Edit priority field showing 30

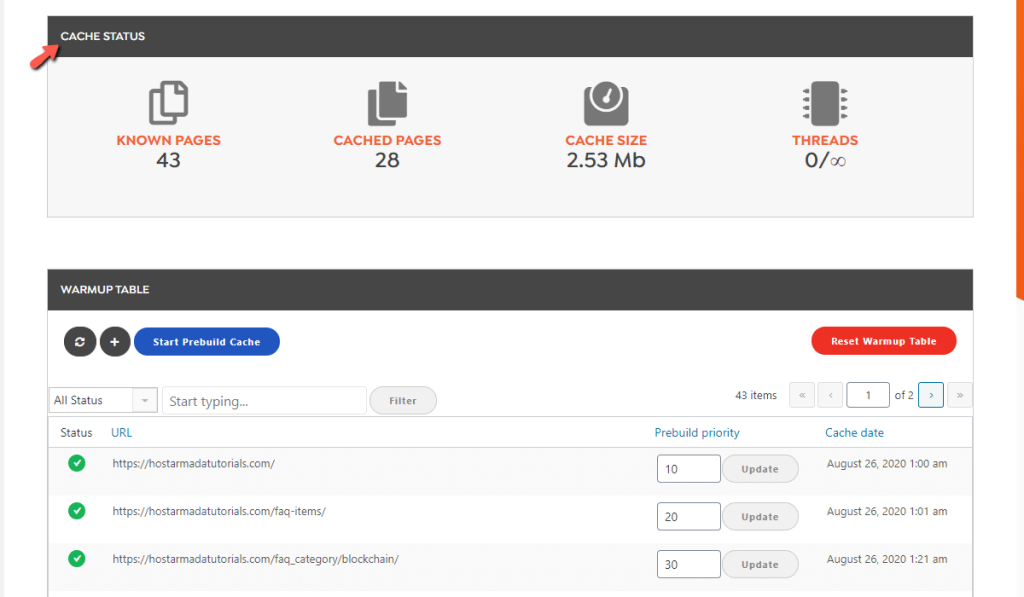pos(688,564)
